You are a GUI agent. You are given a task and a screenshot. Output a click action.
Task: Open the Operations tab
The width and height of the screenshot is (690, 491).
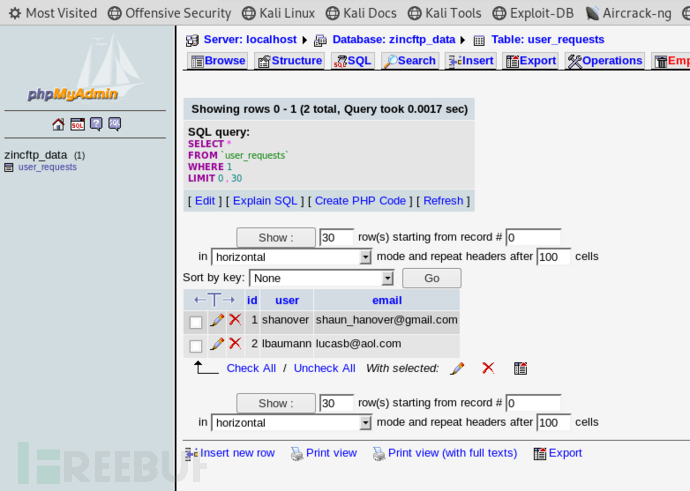[x=605, y=61]
